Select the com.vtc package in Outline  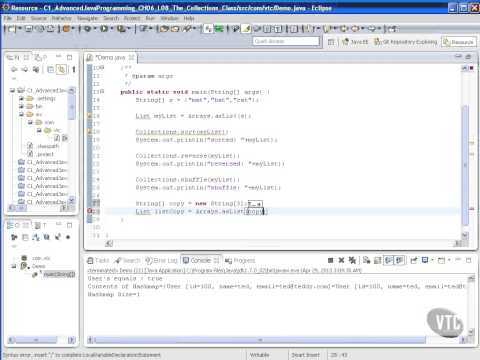coord(36,258)
